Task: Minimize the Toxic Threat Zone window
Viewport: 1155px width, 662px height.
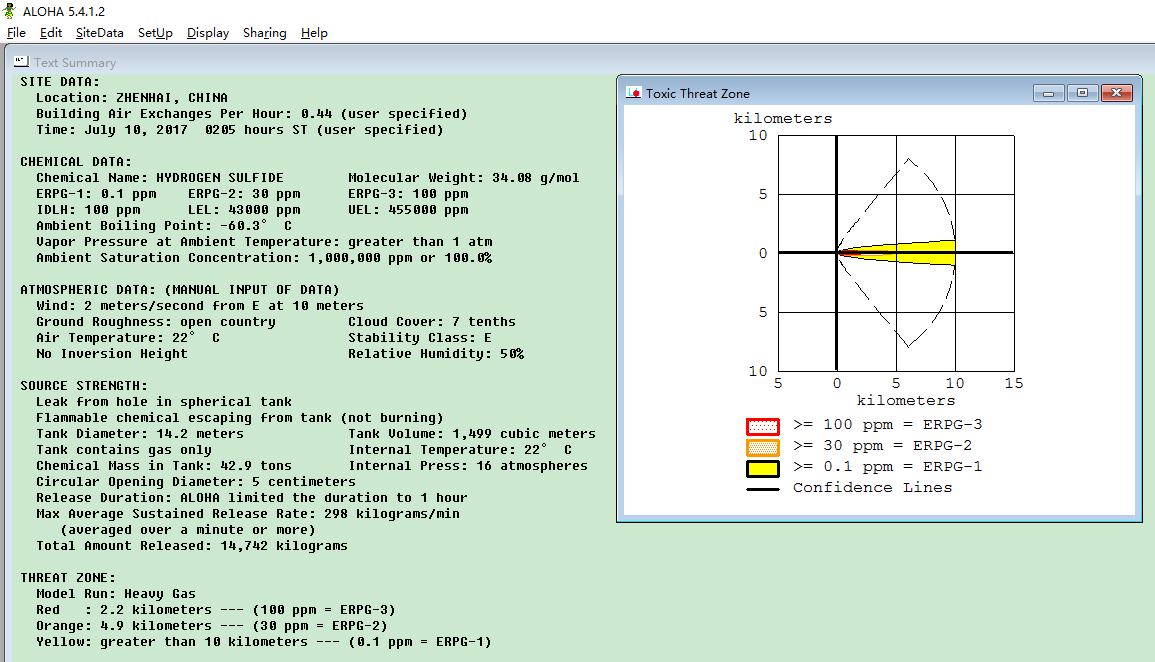Action: click(1048, 93)
